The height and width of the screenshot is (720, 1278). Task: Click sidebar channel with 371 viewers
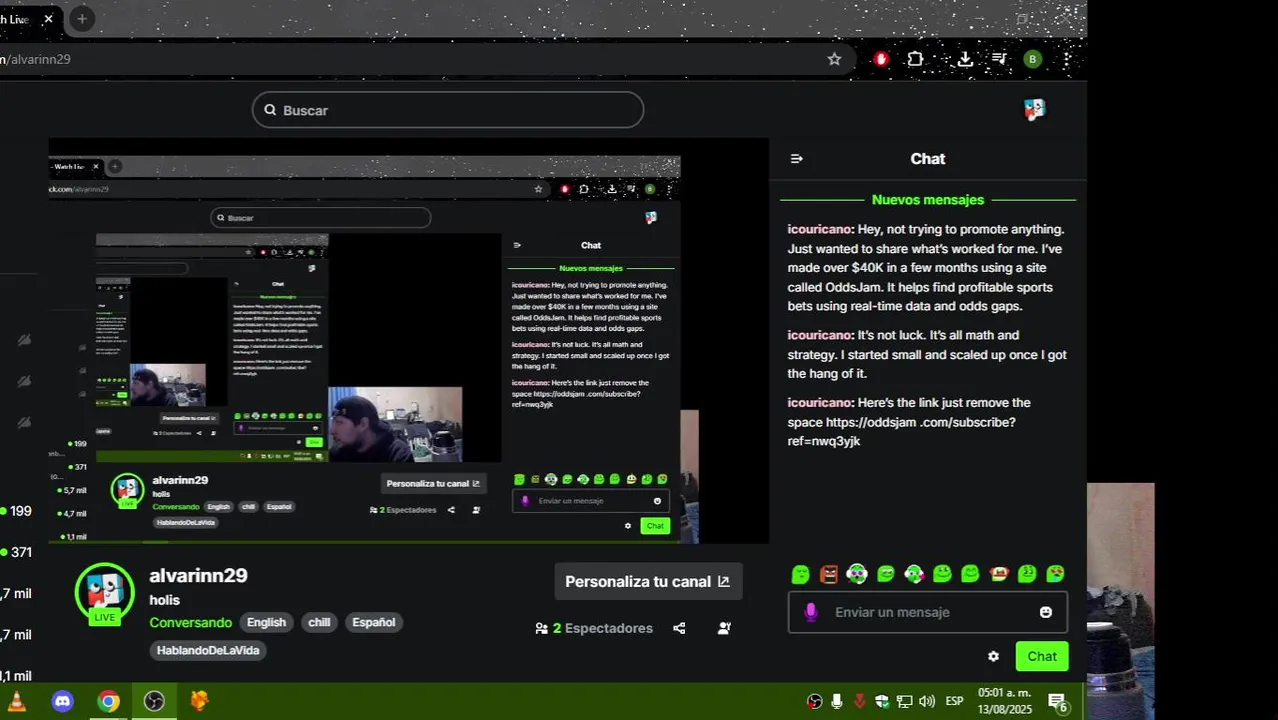pyautogui.click(x=17, y=552)
